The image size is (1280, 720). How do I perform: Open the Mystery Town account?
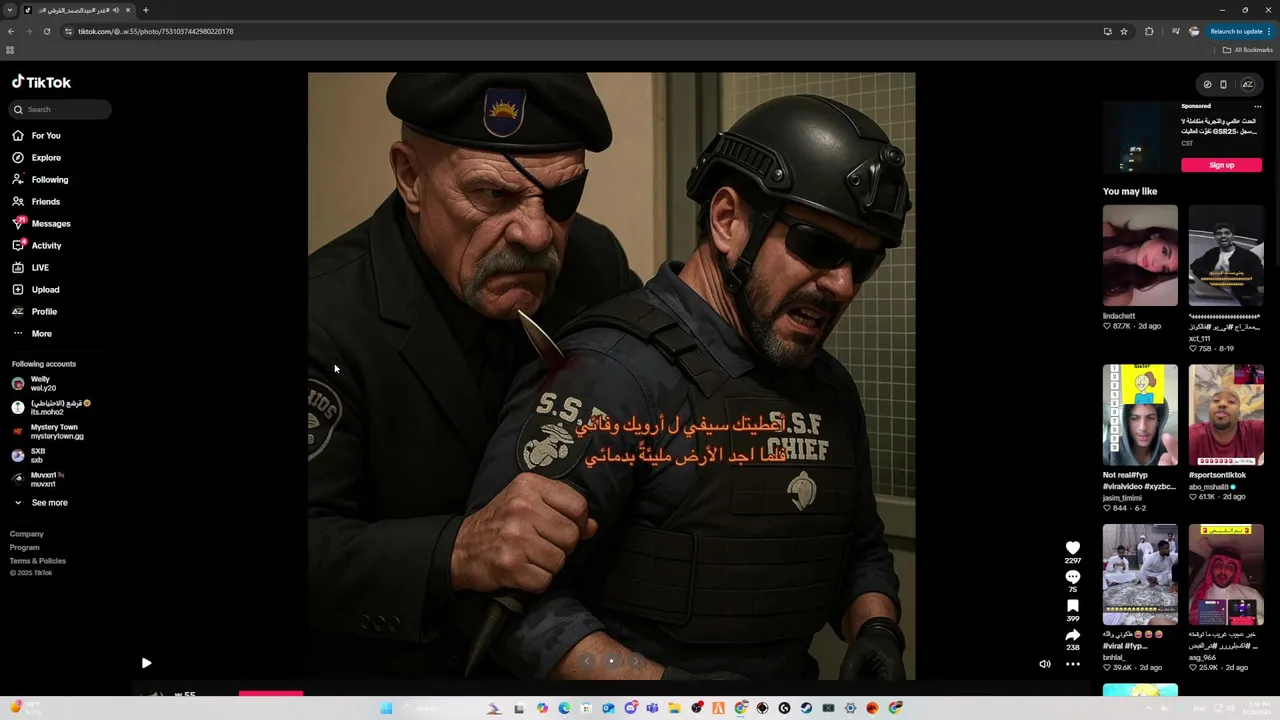click(x=48, y=432)
